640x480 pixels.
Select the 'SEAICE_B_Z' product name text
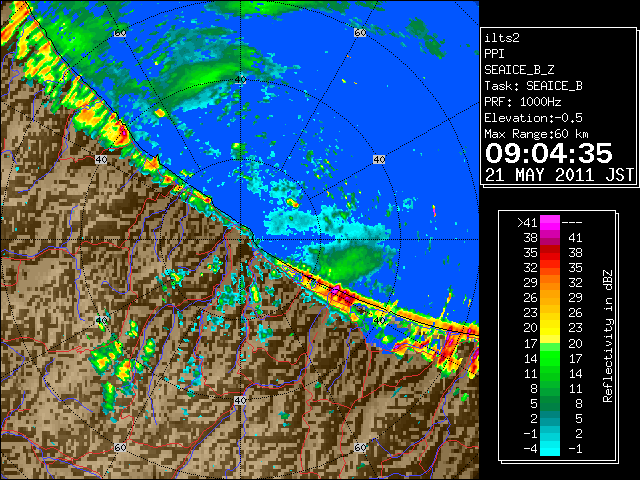coord(519,70)
